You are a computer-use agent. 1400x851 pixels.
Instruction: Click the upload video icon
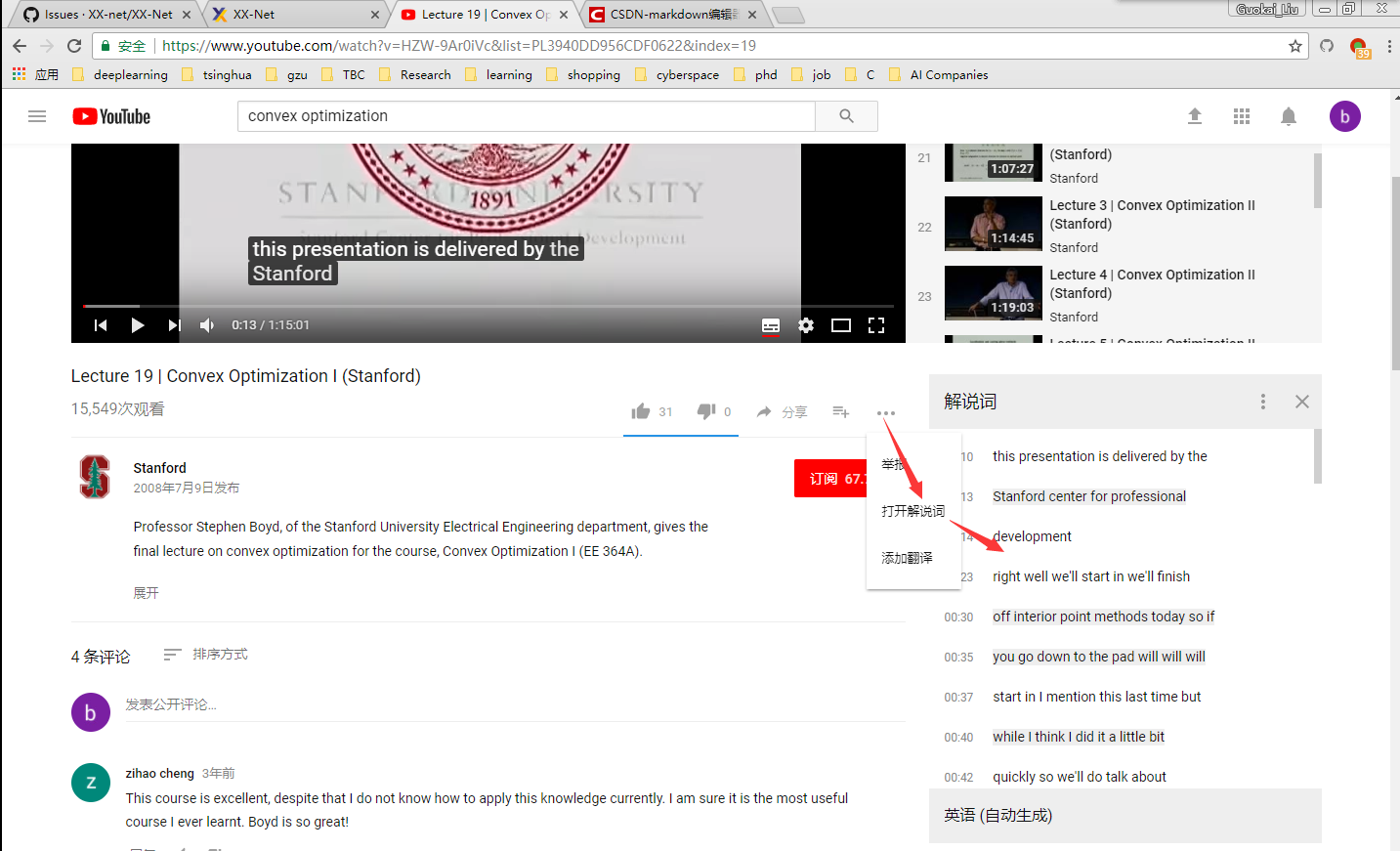(1194, 116)
